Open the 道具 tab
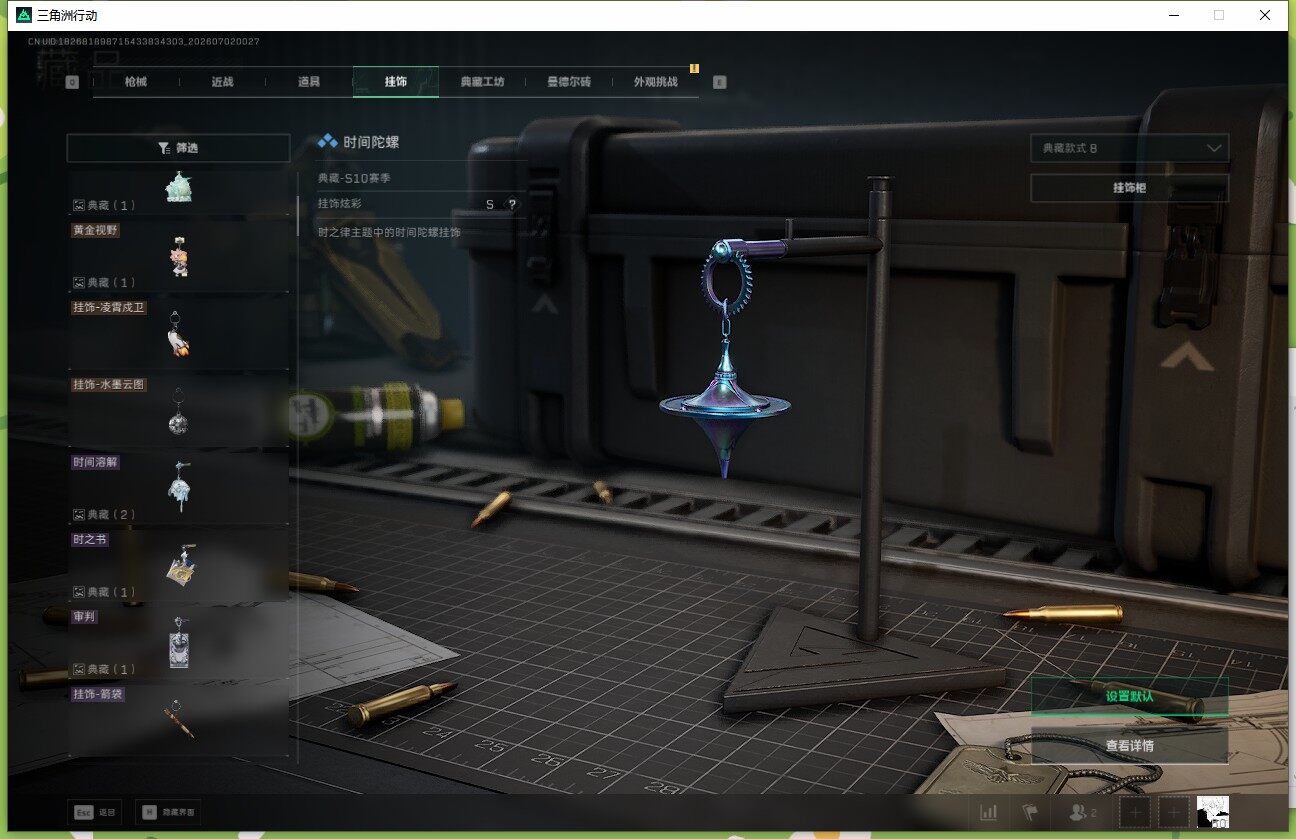Viewport: 1296px width, 839px height. [x=309, y=82]
